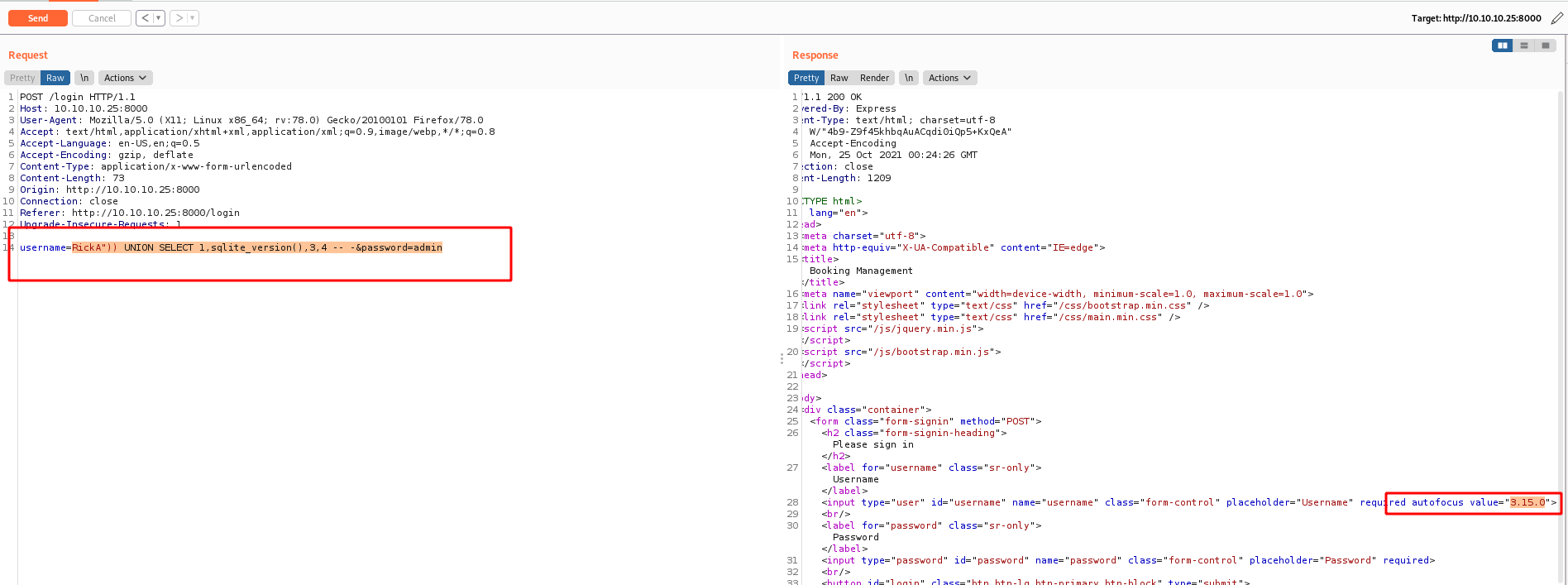Click the 'Content-Length: 73' request header
Image resolution: width=1568 pixels, height=585 pixels.
coord(72,178)
